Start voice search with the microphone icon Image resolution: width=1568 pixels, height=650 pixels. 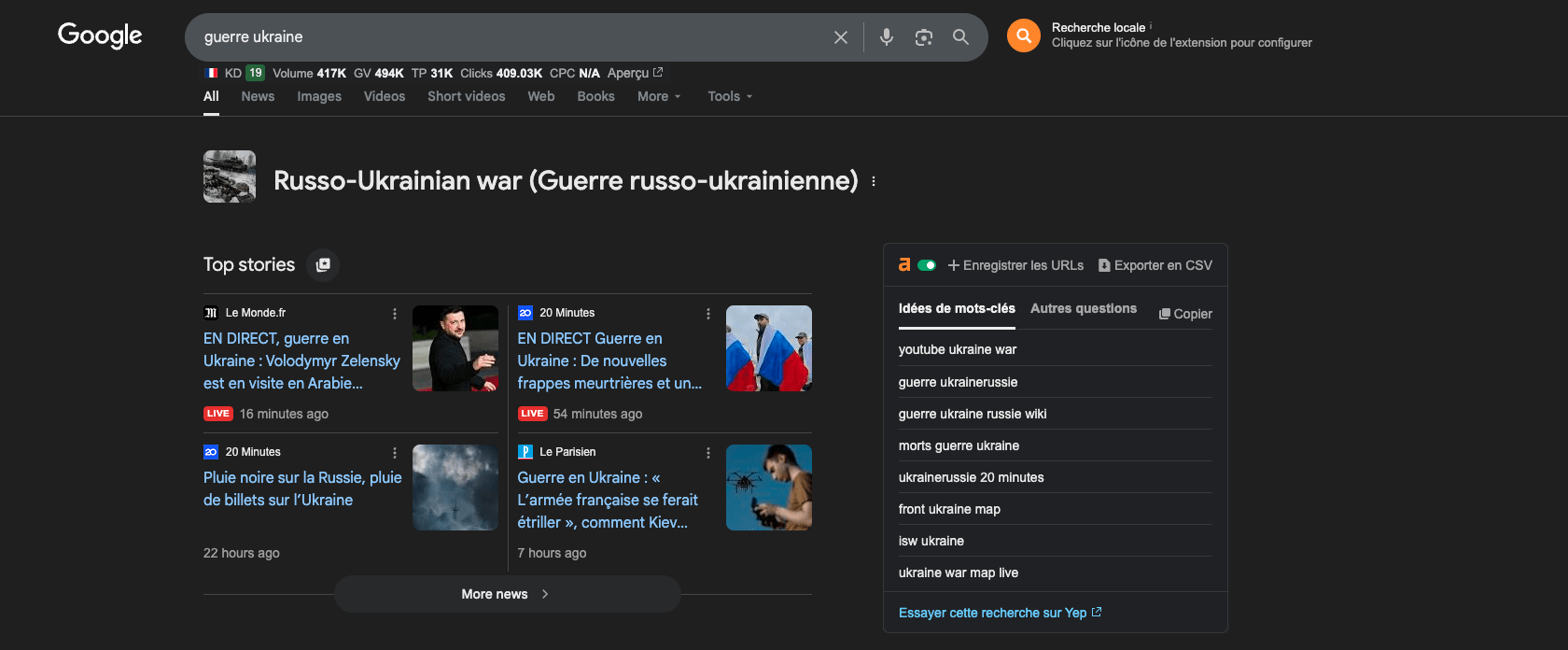click(887, 36)
